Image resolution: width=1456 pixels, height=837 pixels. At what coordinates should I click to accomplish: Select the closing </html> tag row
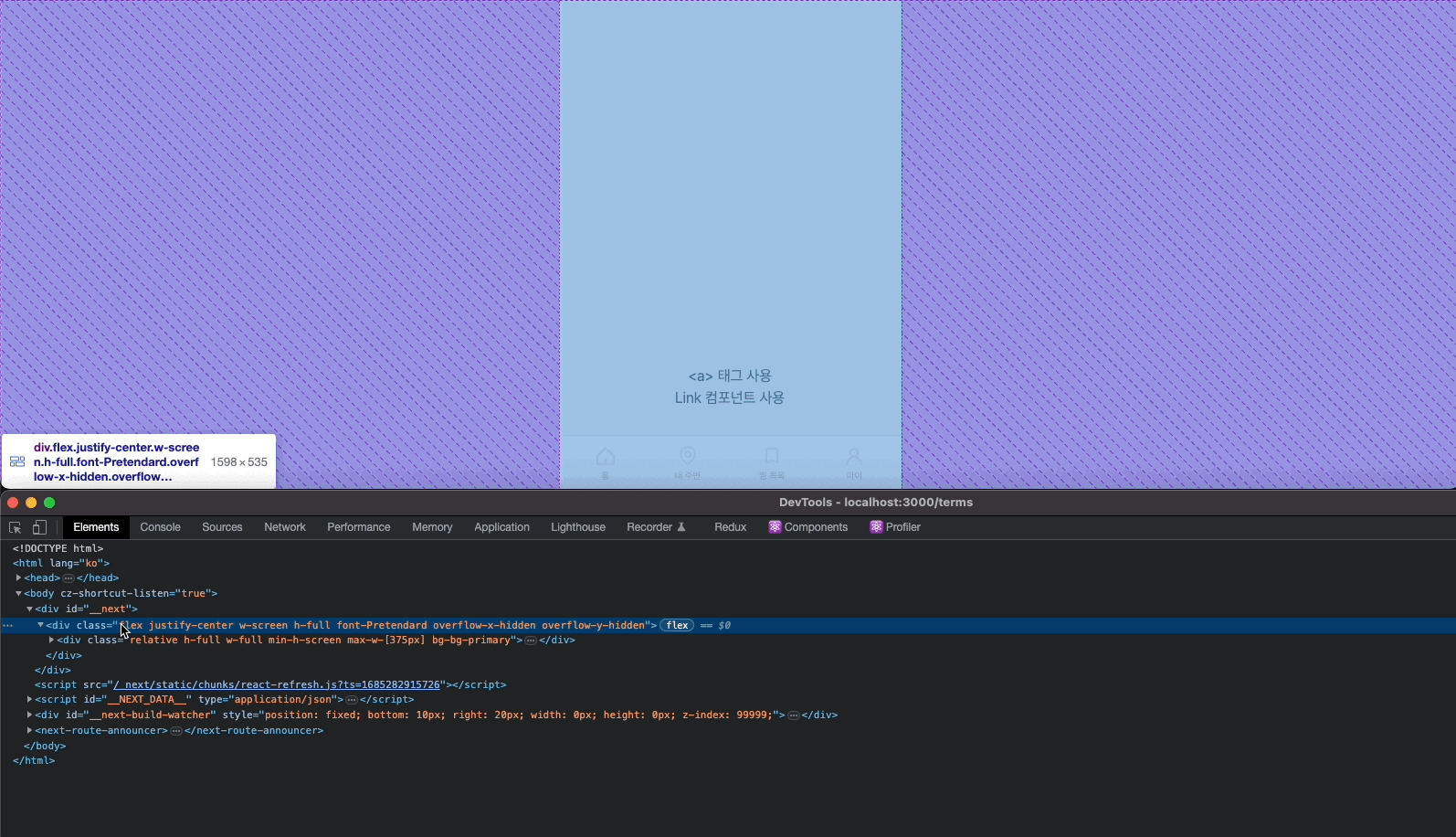coord(34,760)
